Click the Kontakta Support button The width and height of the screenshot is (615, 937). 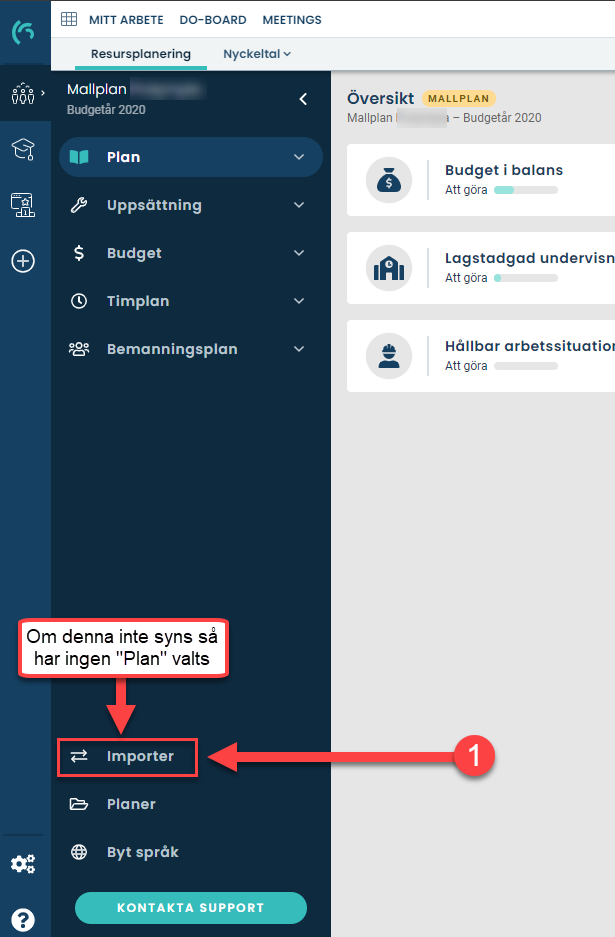click(191, 908)
